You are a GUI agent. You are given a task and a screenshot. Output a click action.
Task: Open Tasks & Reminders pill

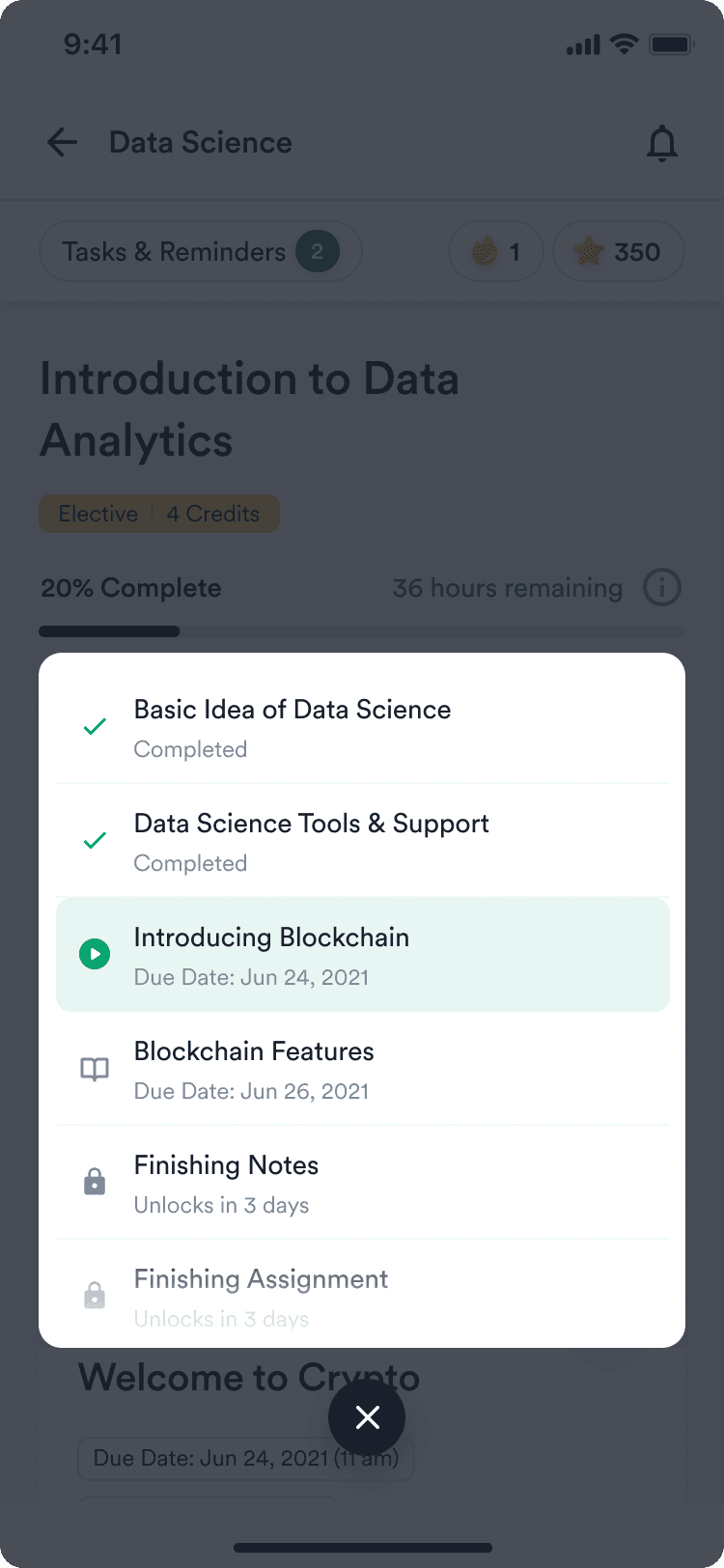175,252
